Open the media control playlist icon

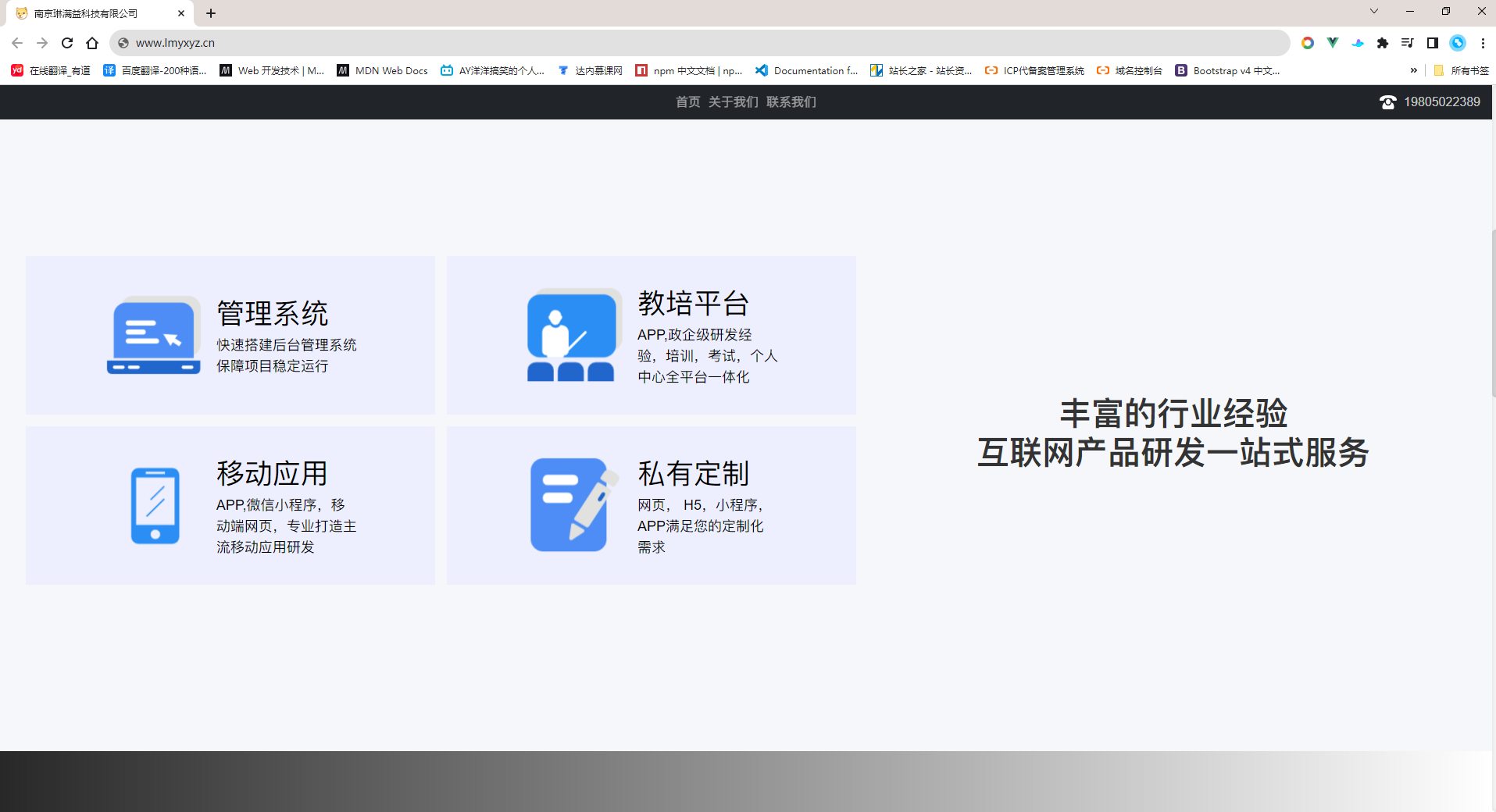[1408, 43]
